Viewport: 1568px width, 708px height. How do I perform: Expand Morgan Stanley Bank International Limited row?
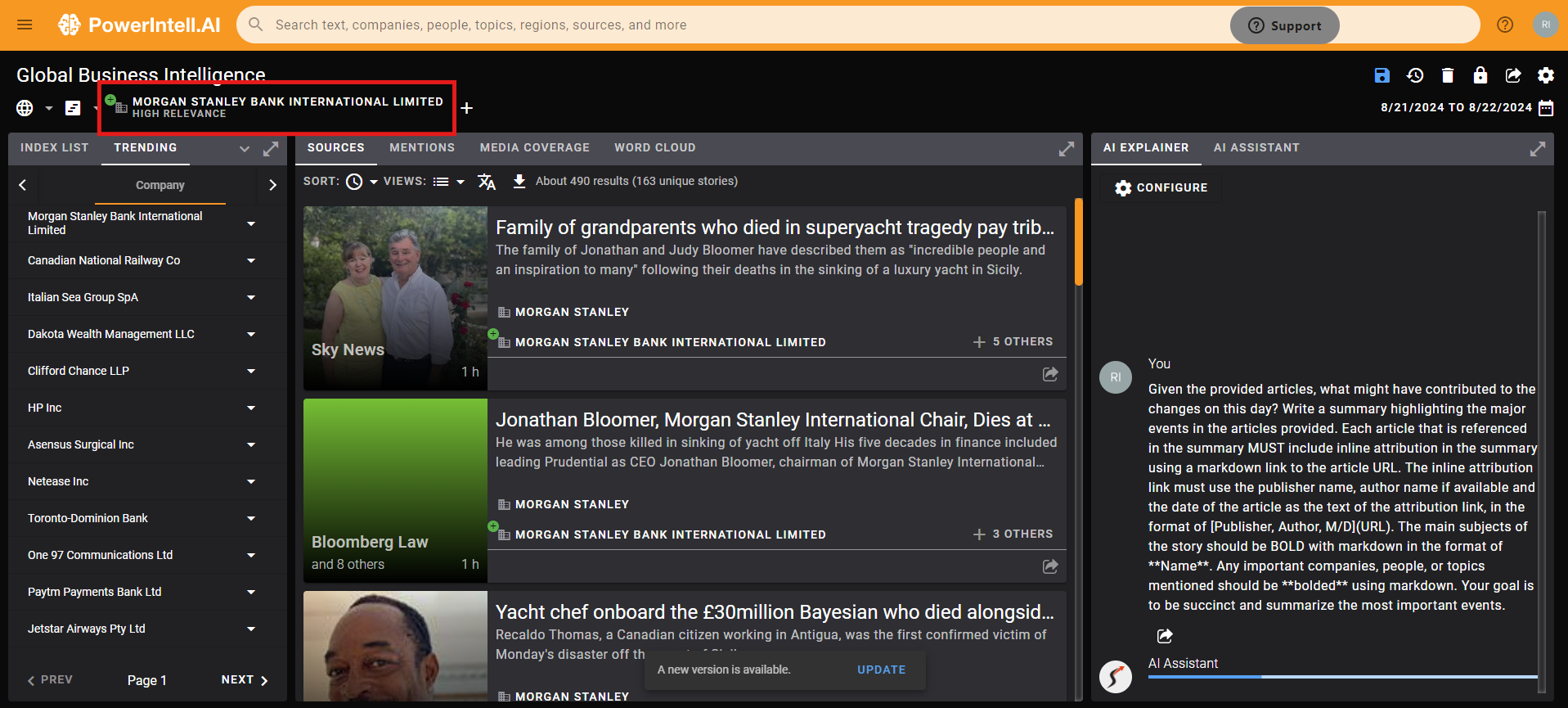(251, 223)
